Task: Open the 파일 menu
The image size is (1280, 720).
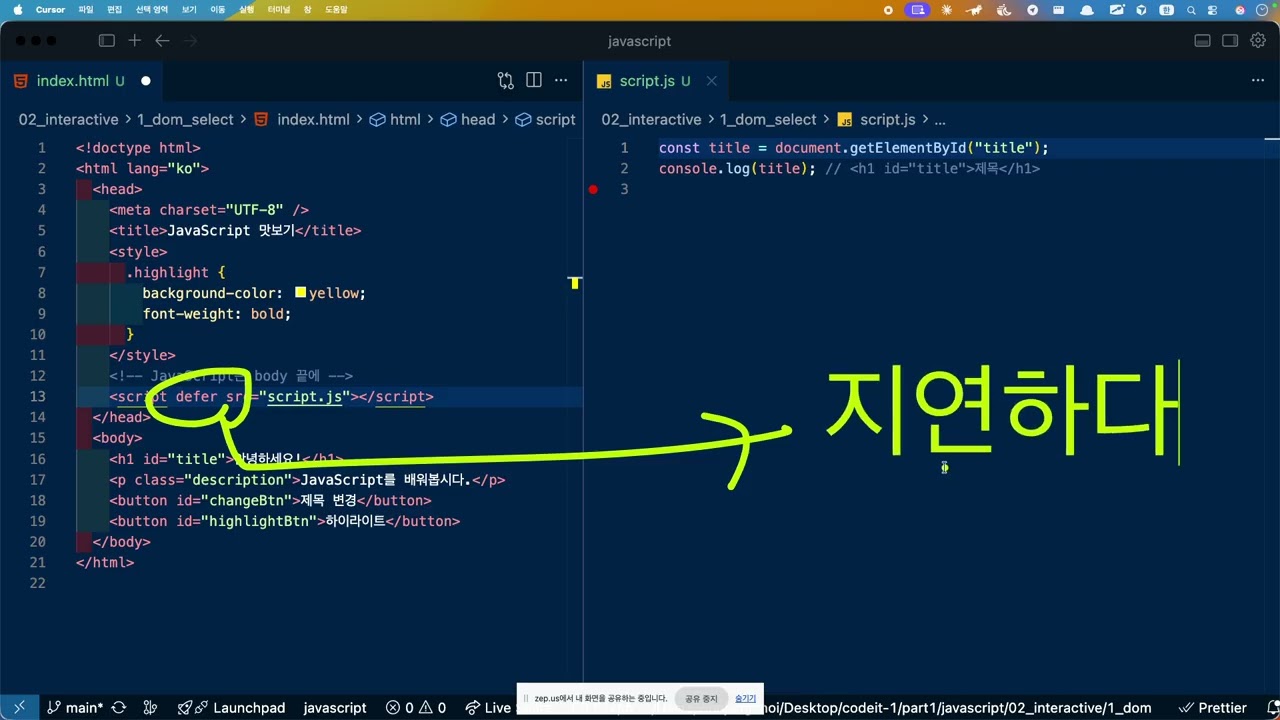Action: [x=86, y=9]
